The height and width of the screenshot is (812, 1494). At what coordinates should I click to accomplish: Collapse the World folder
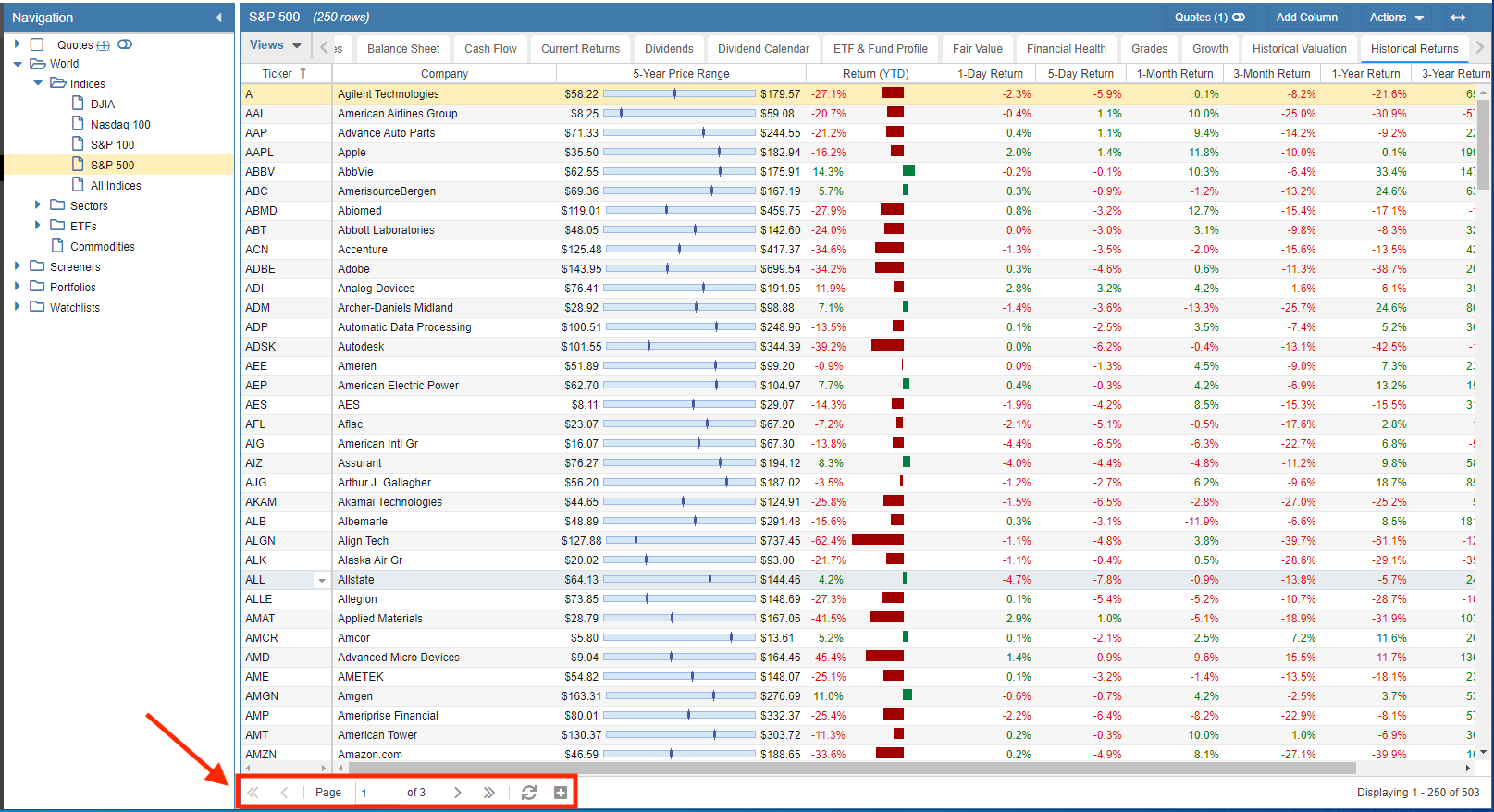click(18, 64)
